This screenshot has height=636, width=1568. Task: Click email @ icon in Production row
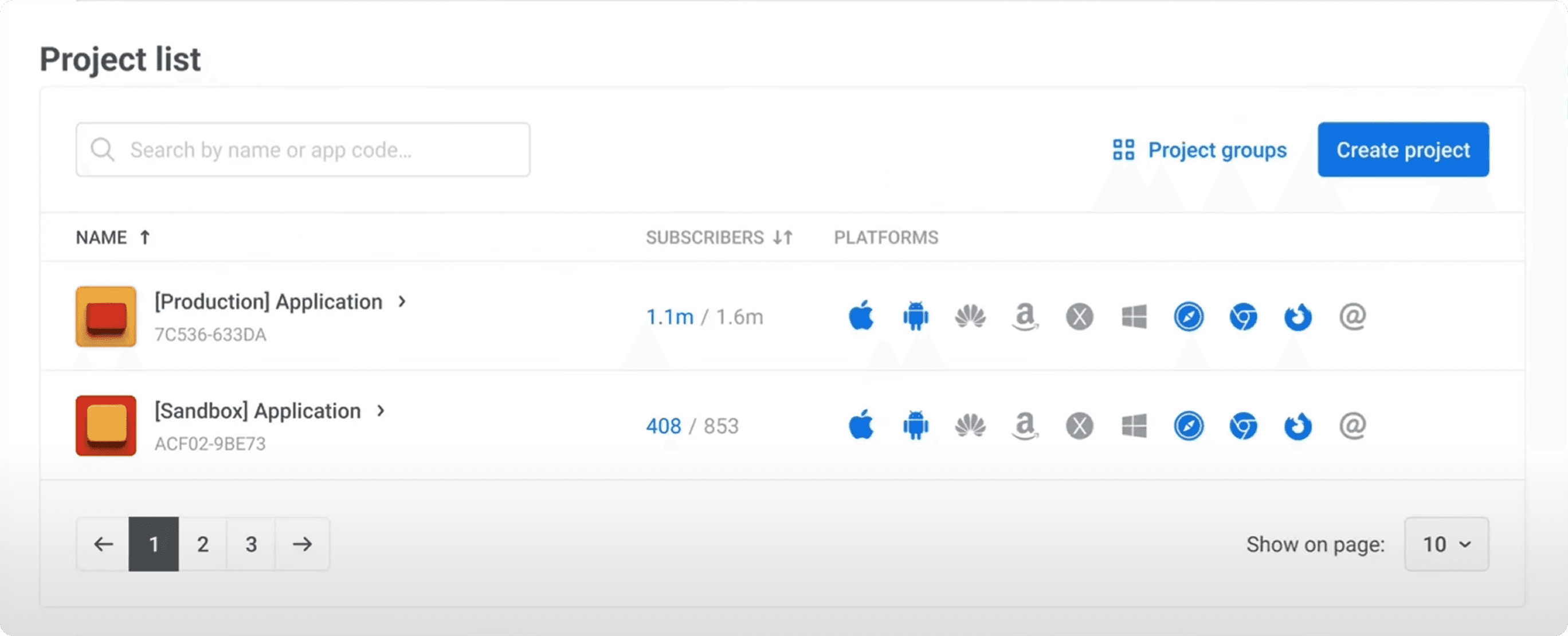1353,316
